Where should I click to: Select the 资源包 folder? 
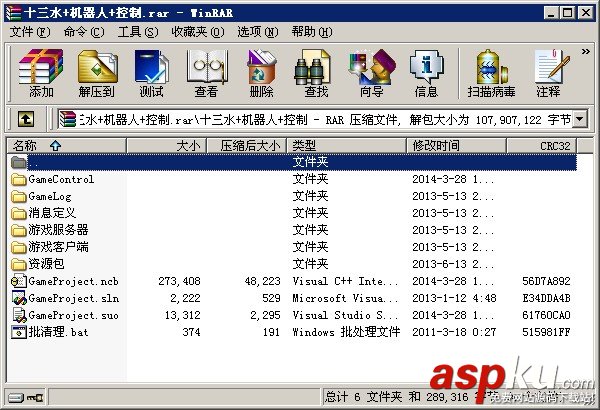(38, 264)
